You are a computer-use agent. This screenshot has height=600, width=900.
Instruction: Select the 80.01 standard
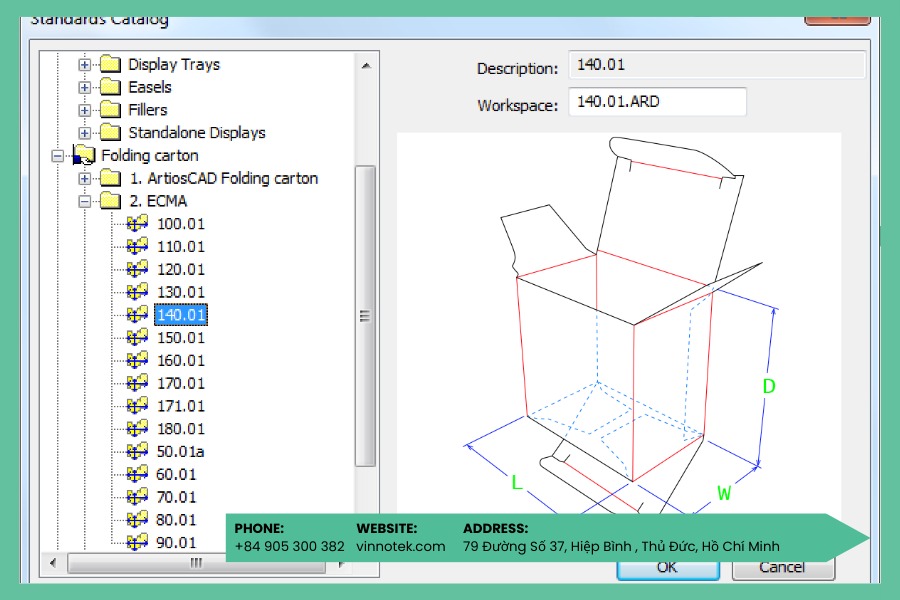click(x=176, y=520)
